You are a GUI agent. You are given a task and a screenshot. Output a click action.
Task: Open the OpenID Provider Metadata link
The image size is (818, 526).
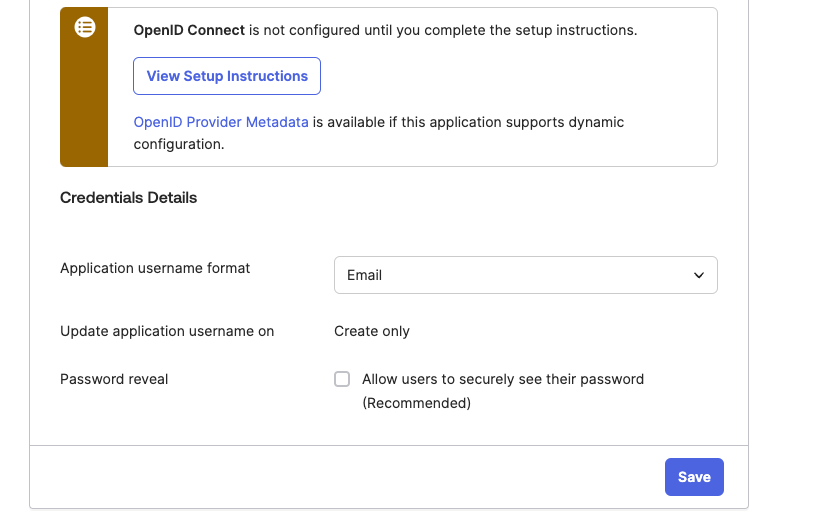click(221, 122)
